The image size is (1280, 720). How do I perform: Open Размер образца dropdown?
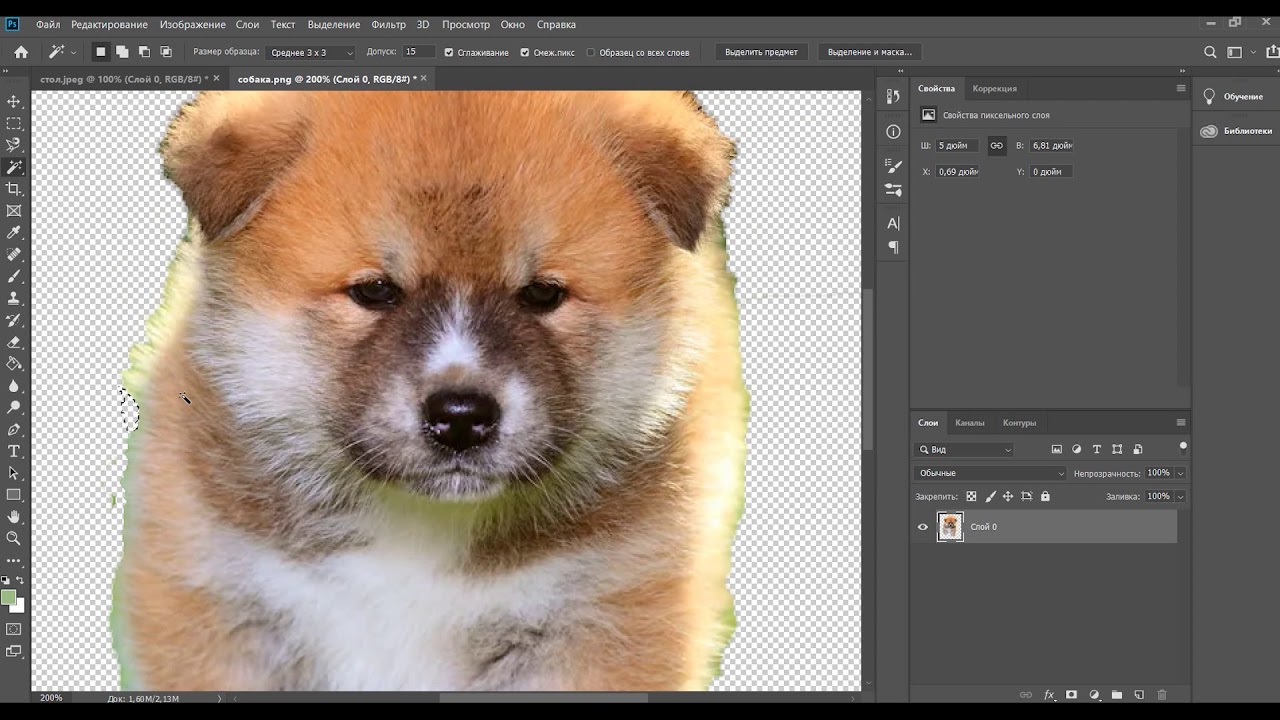(312, 52)
